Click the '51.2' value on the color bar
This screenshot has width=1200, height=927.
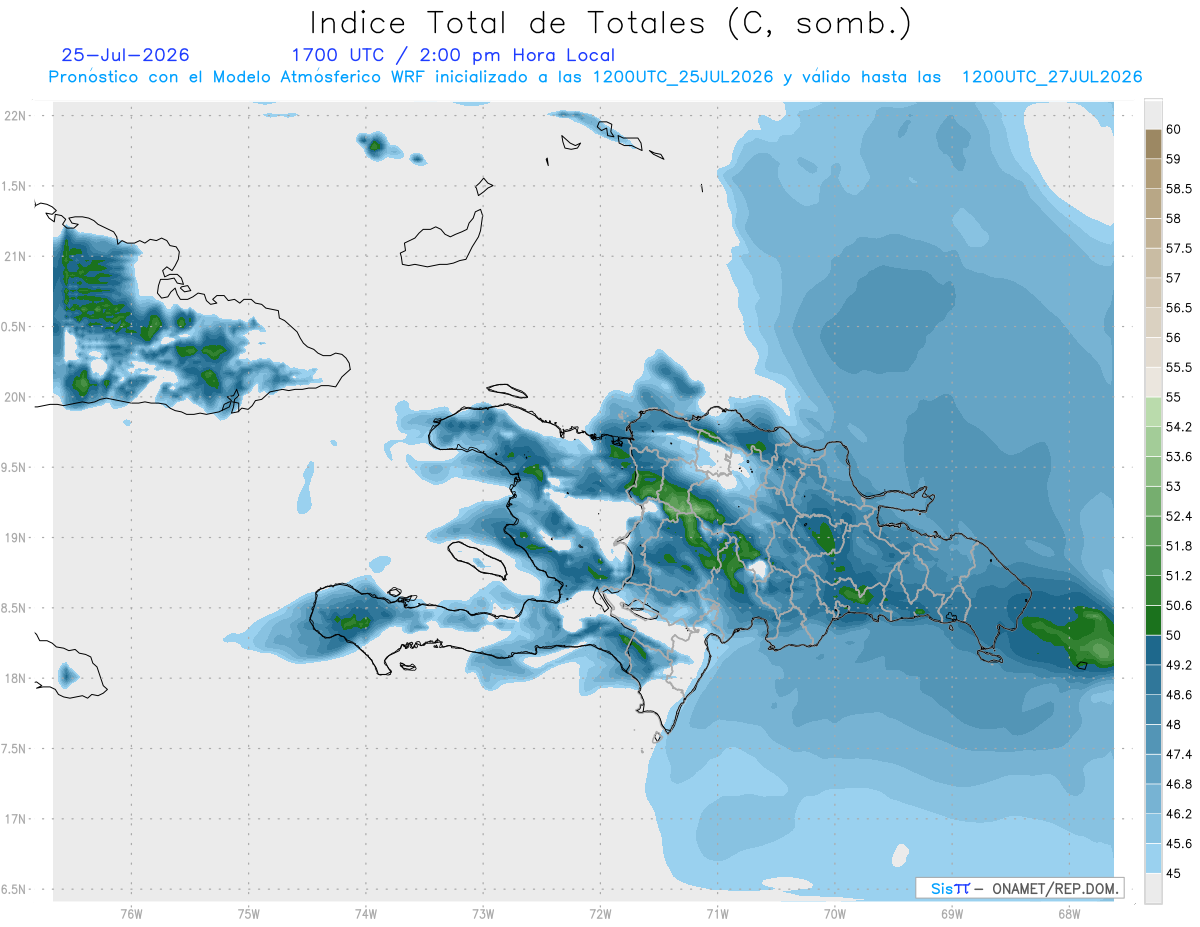(1181, 577)
